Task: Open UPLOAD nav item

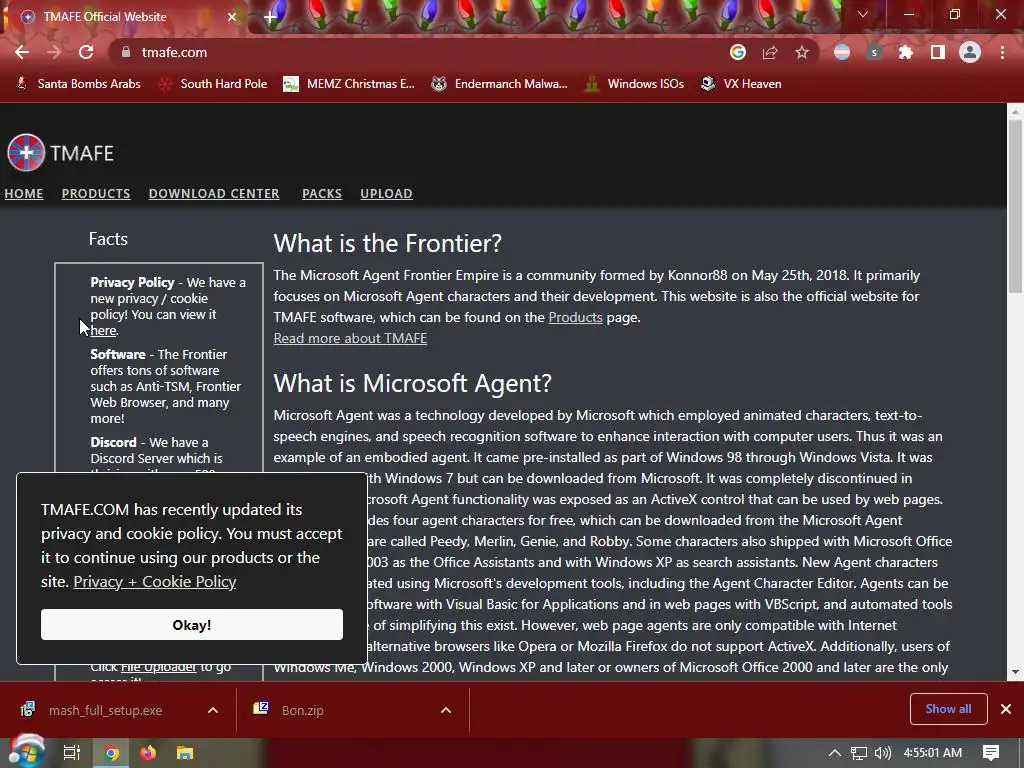Action: tap(387, 194)
